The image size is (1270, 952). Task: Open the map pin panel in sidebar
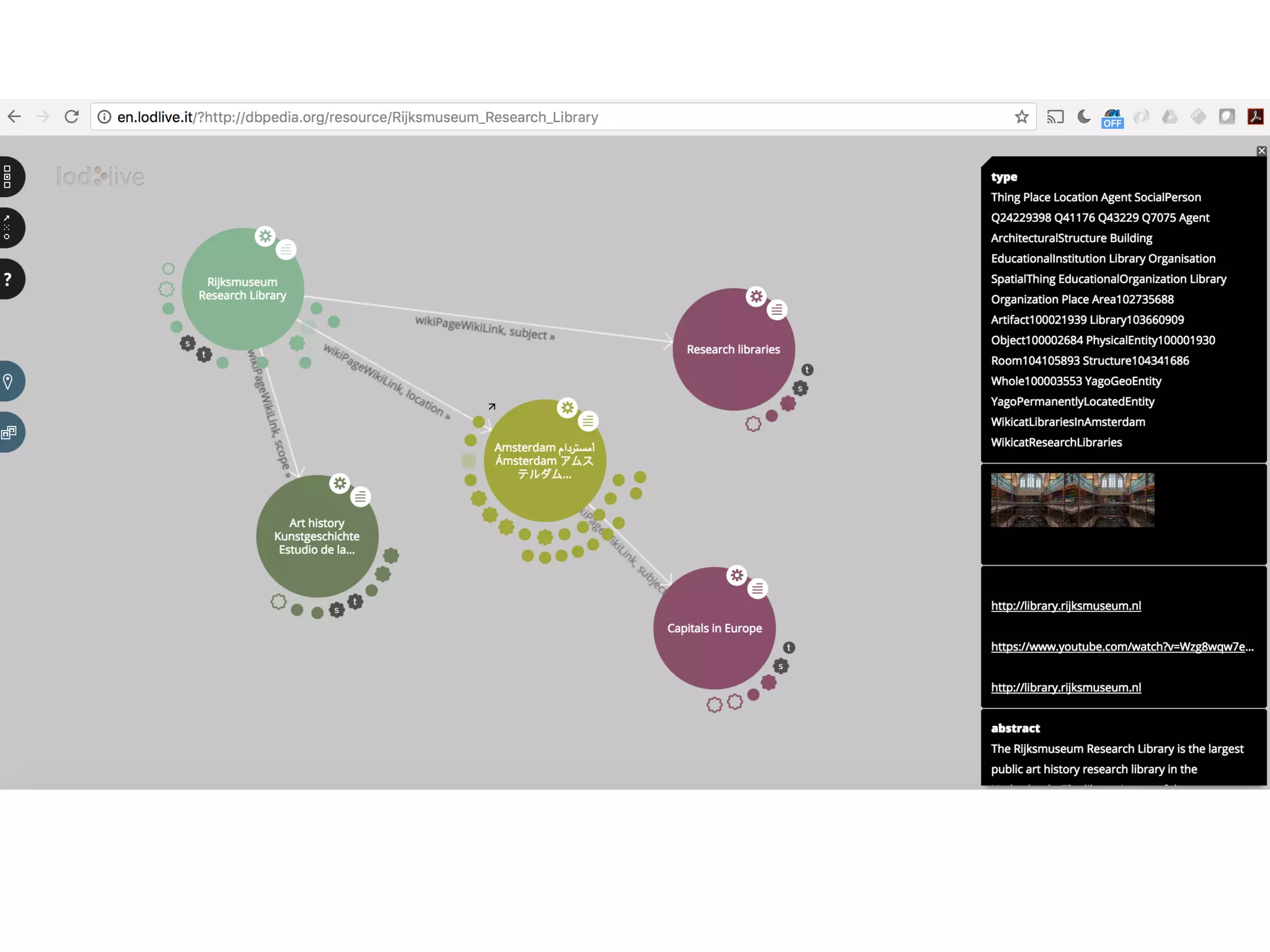pos(9,381)
